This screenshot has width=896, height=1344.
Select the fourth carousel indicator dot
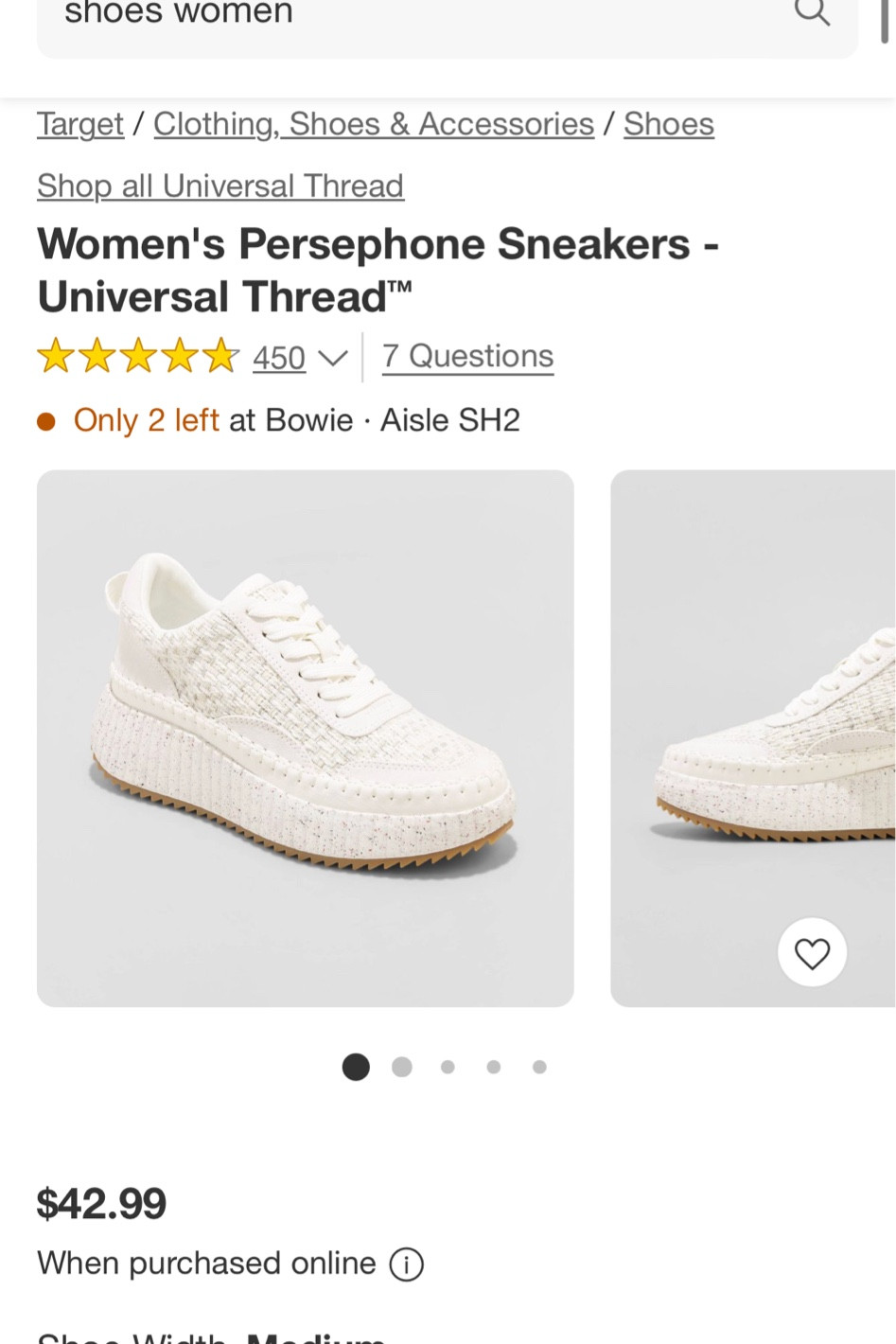click(x=493, y=1067)
